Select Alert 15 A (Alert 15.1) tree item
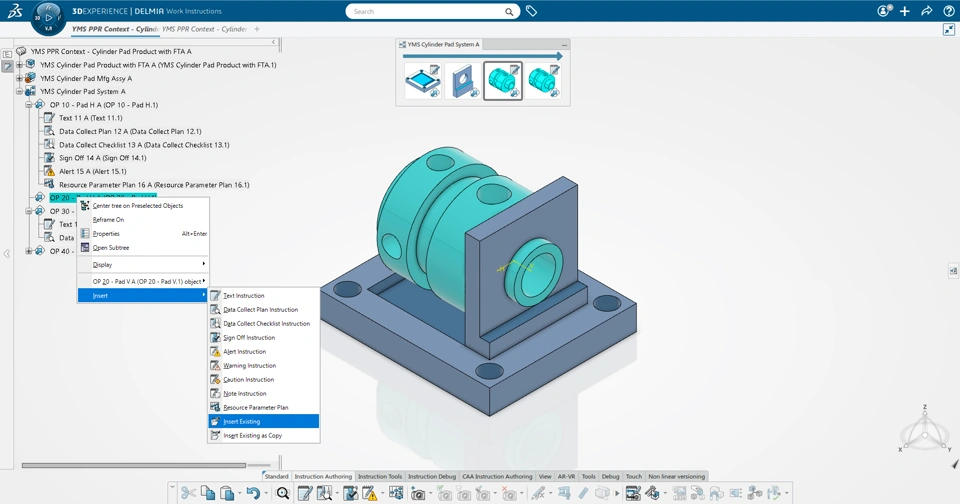Viewport: 960px width, 504px height. (92, 171)
